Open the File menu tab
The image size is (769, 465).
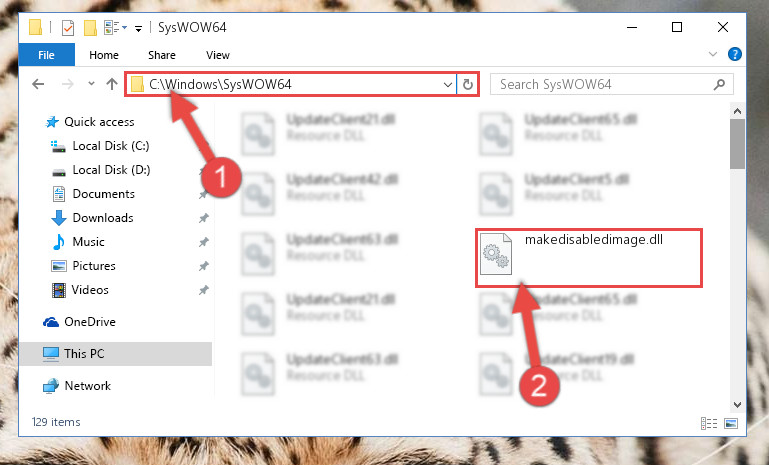[x=47, y=55]
